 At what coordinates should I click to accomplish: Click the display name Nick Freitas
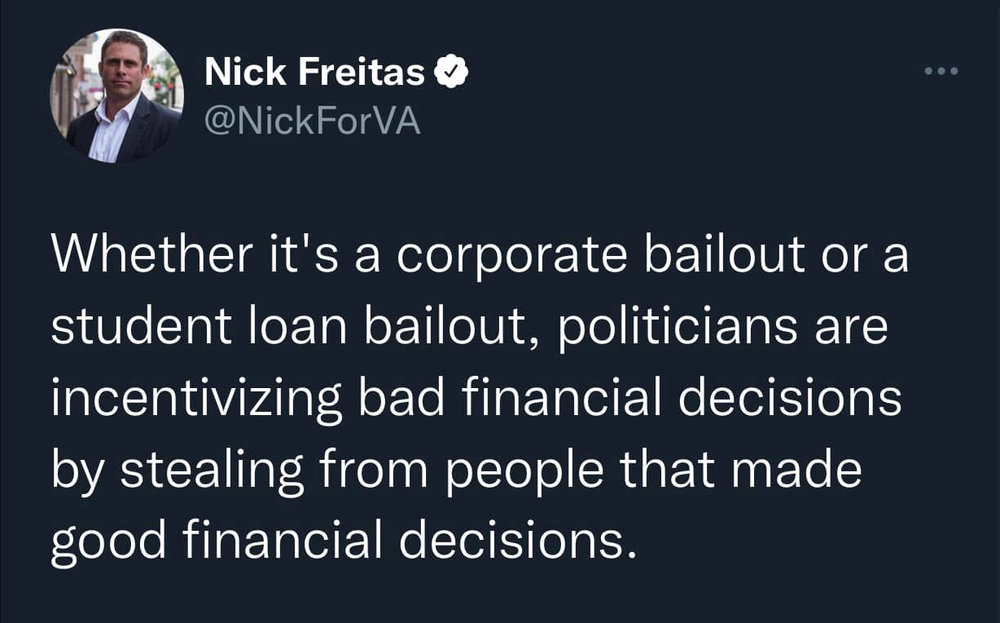316,73
